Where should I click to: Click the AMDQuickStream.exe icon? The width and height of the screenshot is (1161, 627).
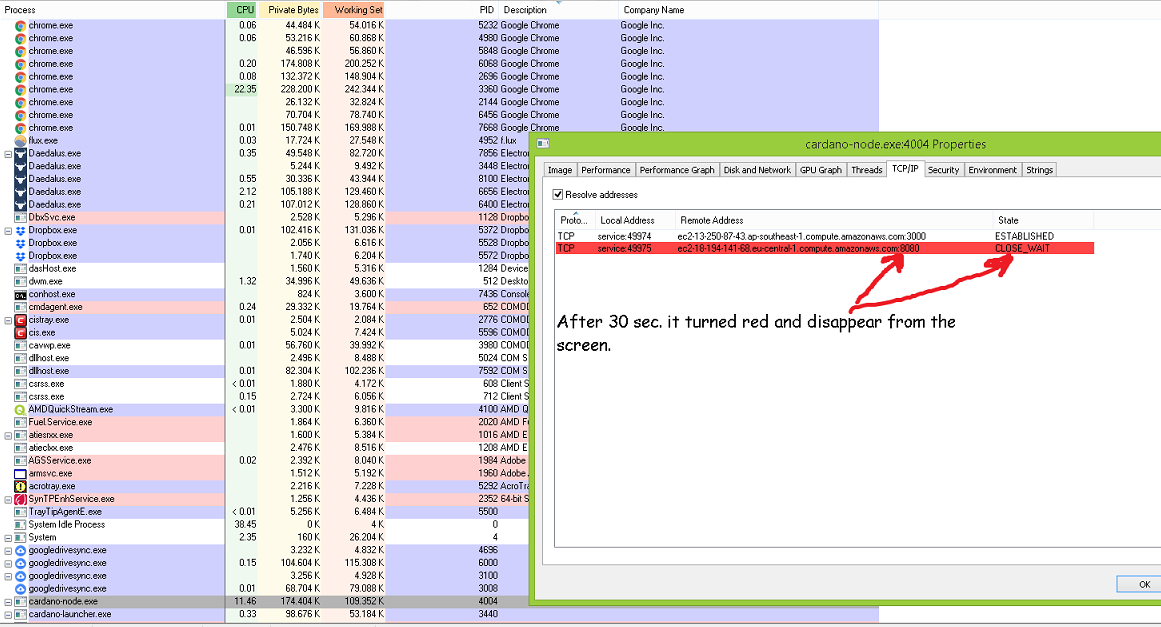(21, 409)
